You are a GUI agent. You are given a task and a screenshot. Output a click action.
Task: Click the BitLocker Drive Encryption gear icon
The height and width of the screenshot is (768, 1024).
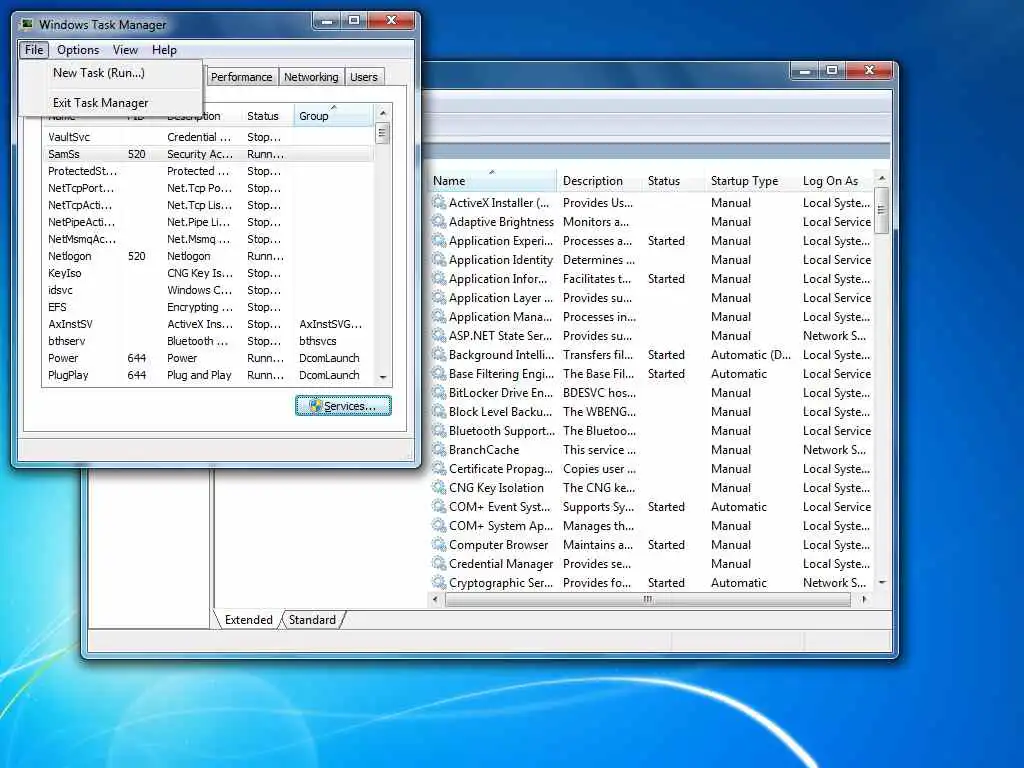click(x=439, y=392)
